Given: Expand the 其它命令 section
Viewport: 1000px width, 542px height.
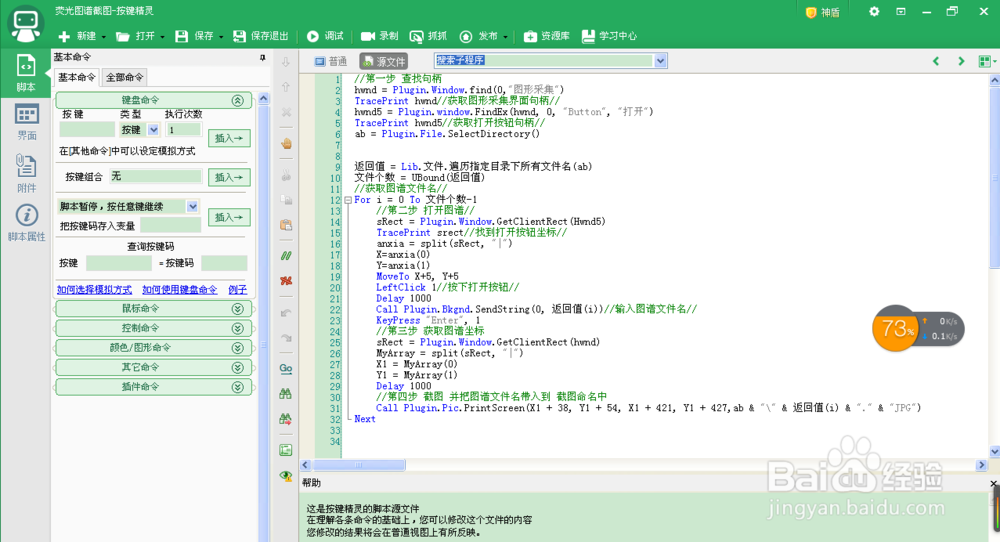Looking at the screenshot, I should click(x=237, y=368).
